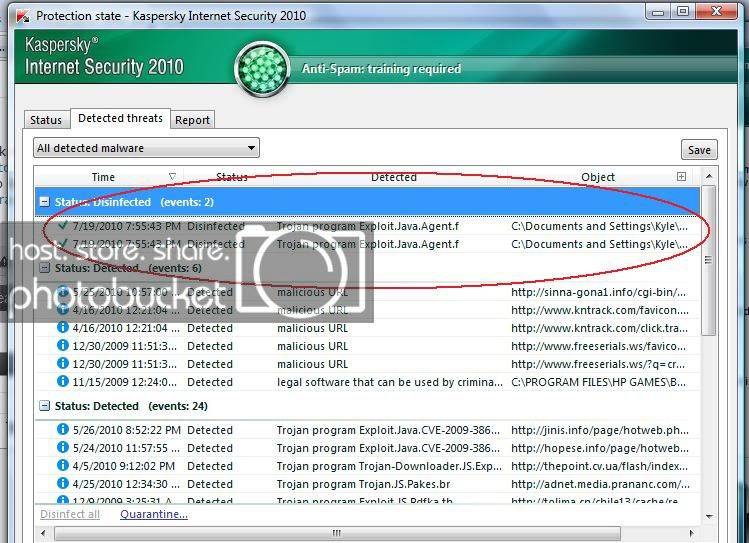Select http://adnet.media.prananc.com object cell
Screen dimensions: 749x543
600,484
